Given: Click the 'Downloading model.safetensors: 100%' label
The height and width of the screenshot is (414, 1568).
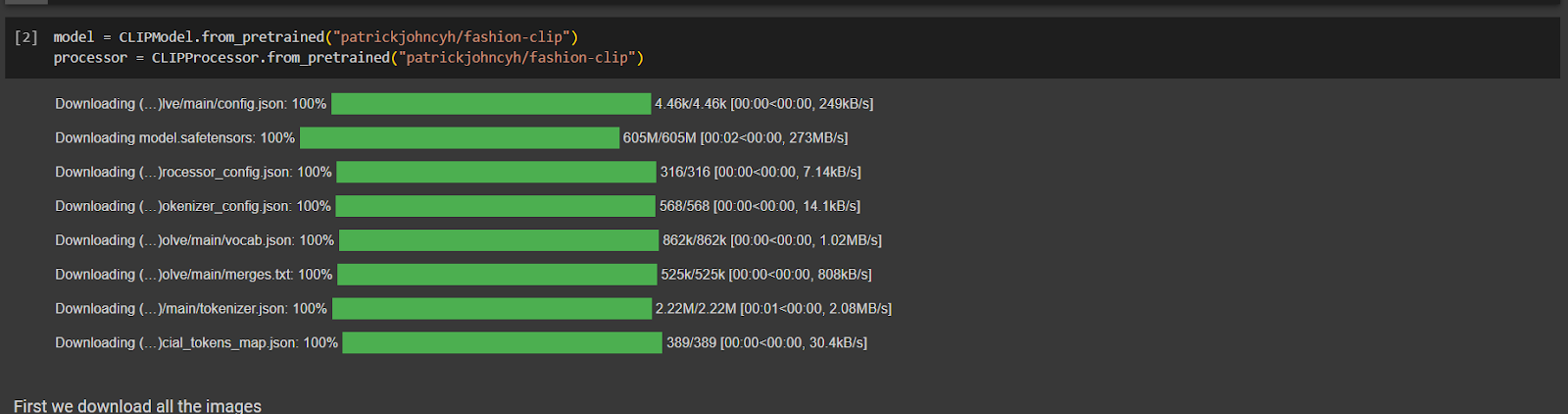Looking at the screenshot, I should (174, 138).
